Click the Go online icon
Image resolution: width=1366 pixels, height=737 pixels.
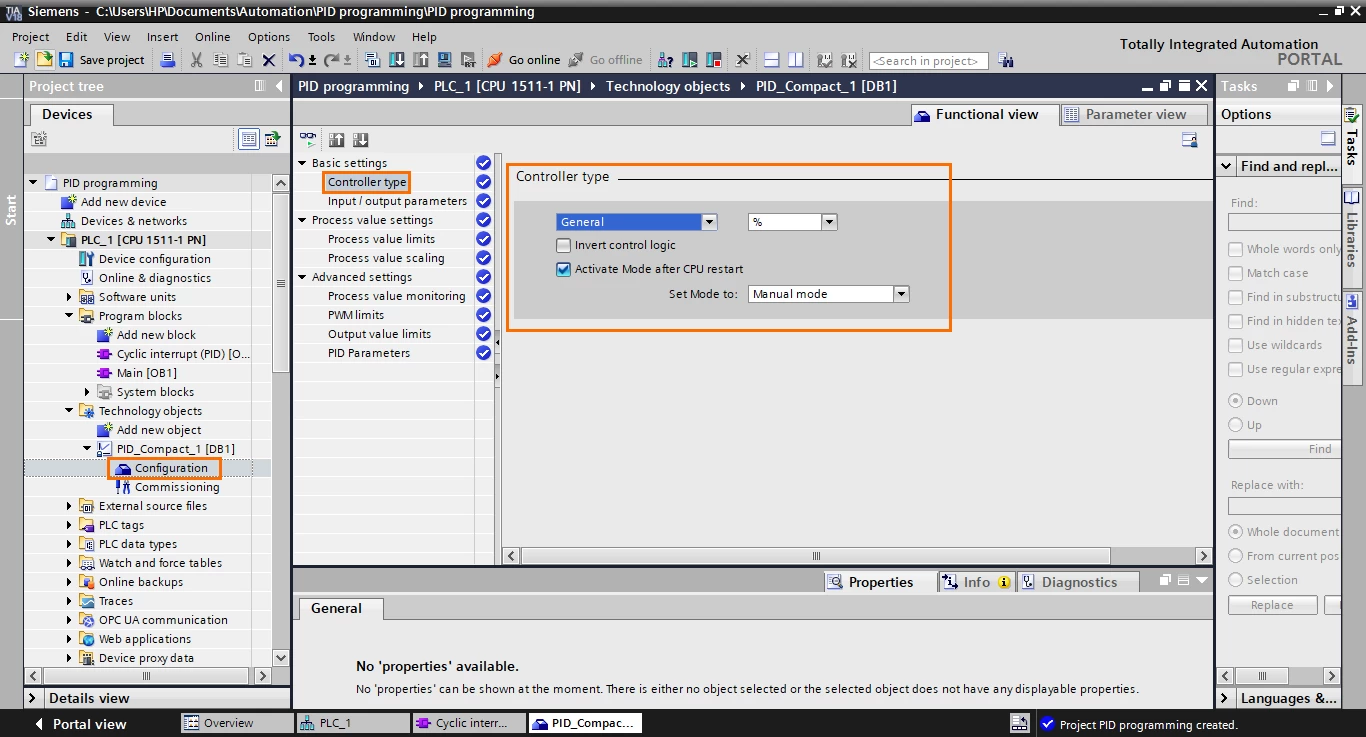(495, 60)
